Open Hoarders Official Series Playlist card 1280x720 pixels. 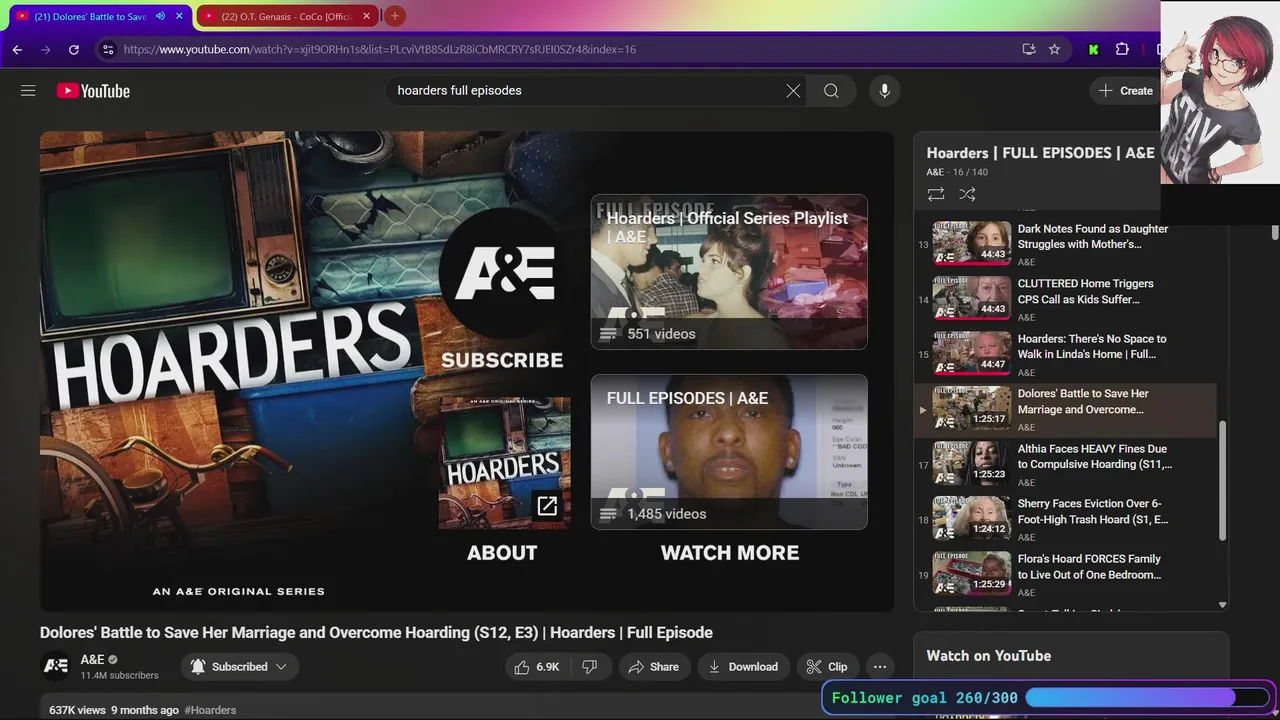click(729, 272)
